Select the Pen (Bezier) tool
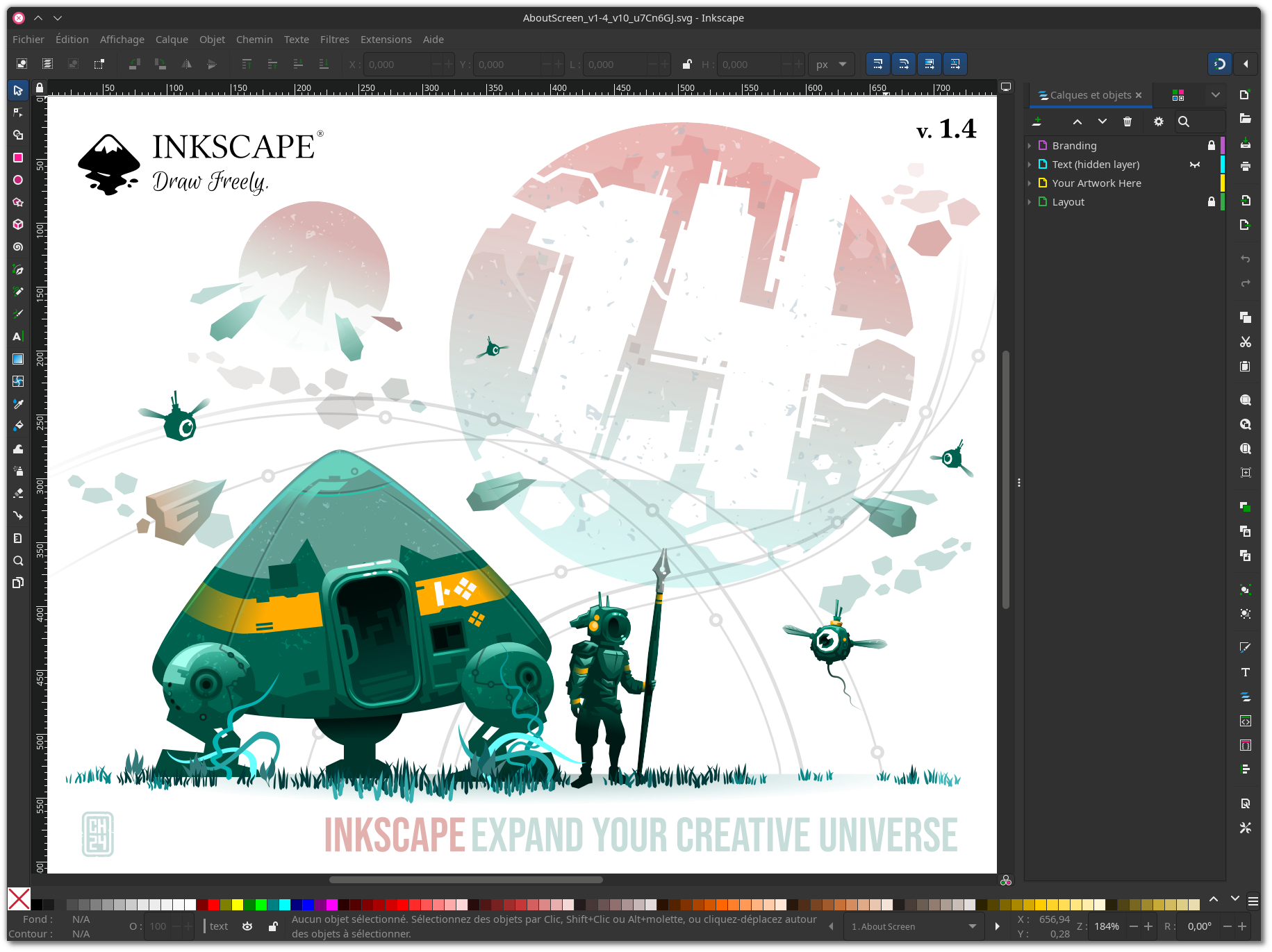This screenshot has width=1272, height=952. (x=18, y=269)
